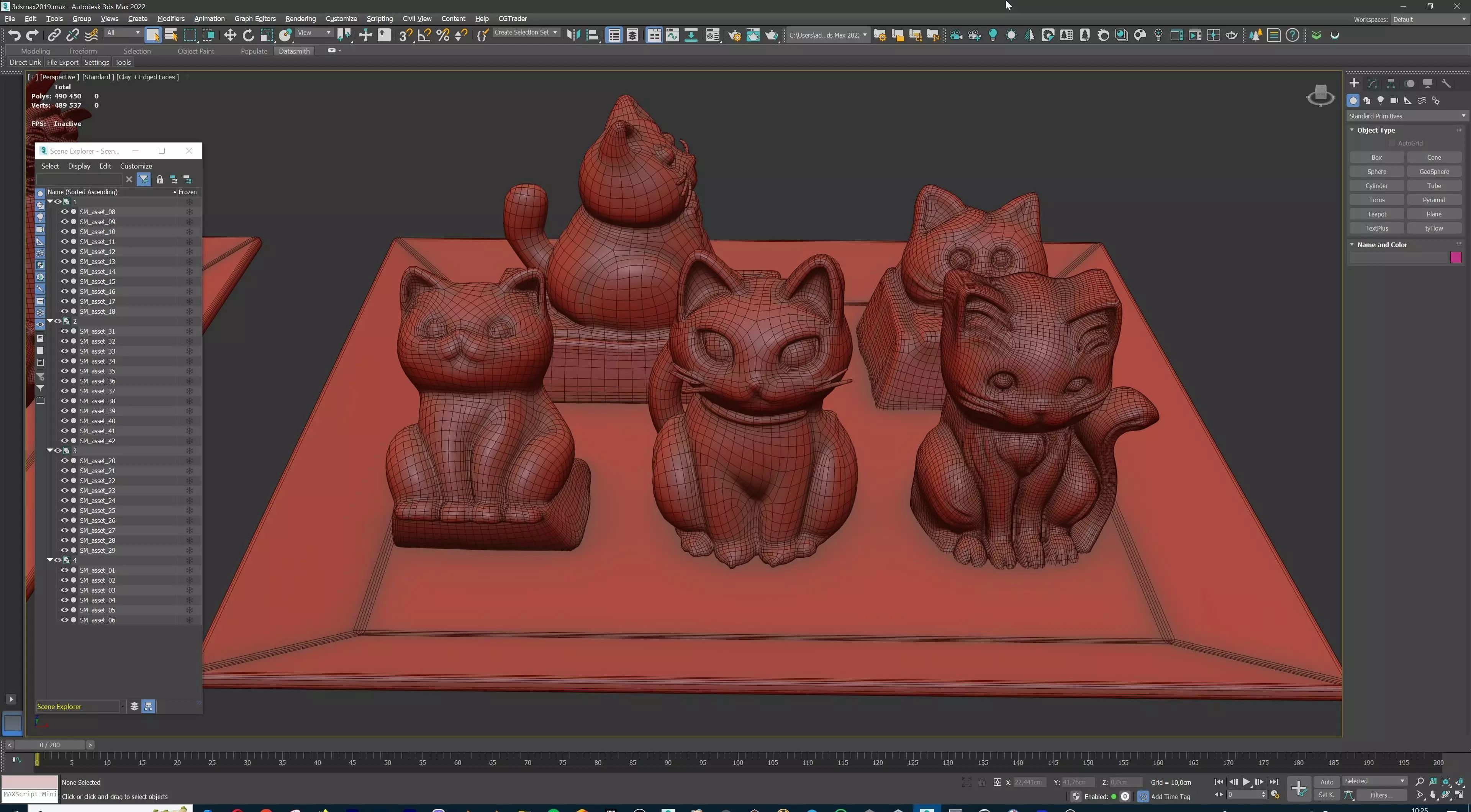Toggle Lock Cell Editing padlock in Scene Explorer

pyautogui.click(x=159, y=180)
